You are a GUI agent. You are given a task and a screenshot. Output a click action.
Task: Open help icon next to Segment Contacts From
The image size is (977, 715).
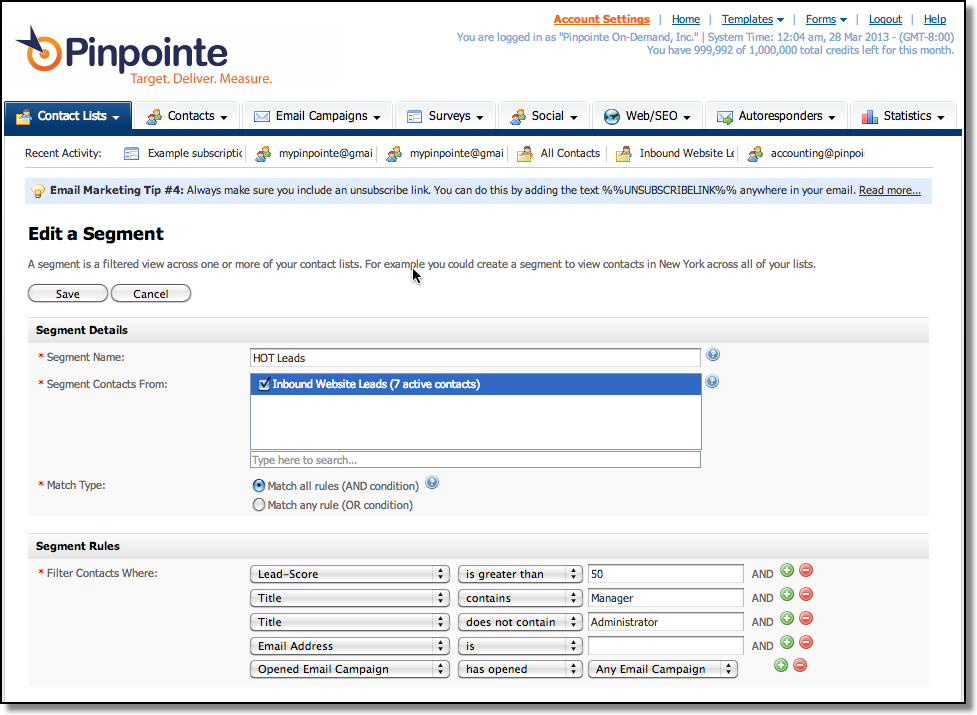tap(711, 381)
